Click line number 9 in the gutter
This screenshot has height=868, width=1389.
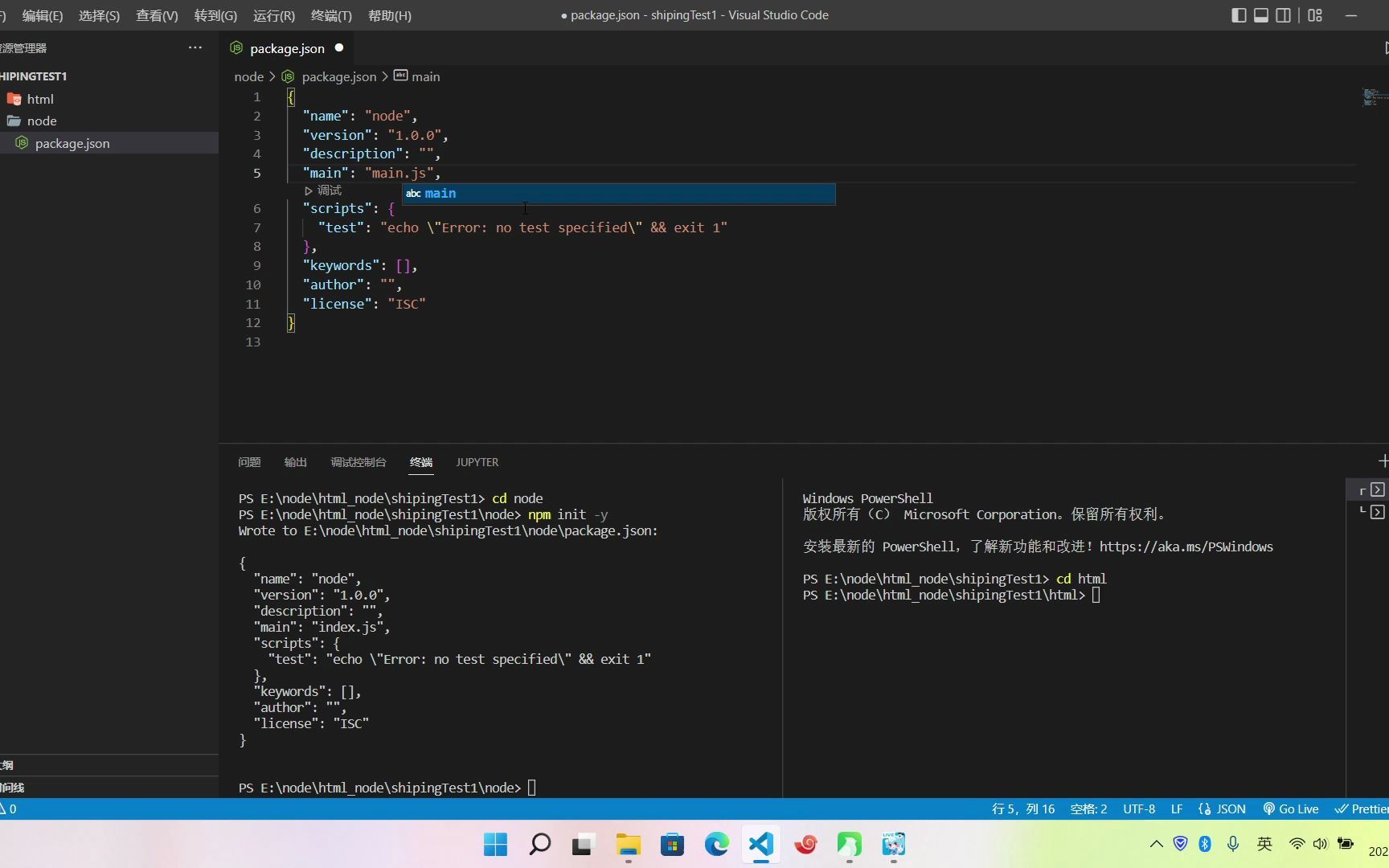point(256,265)
